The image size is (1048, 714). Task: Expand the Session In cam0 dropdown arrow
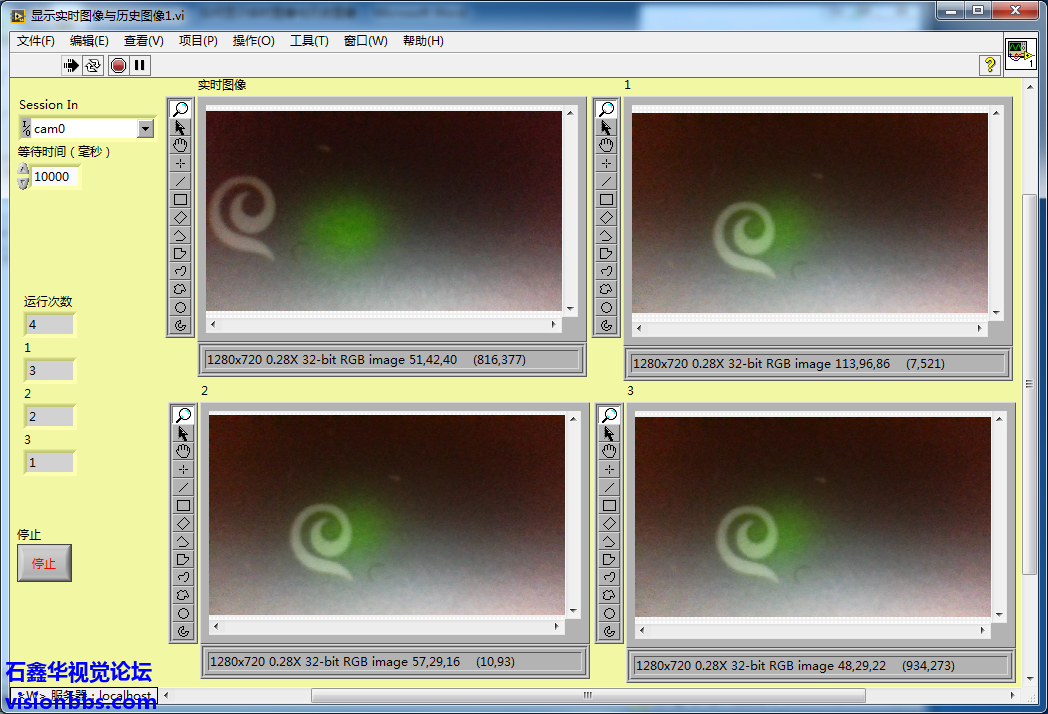tap(145, 129)
